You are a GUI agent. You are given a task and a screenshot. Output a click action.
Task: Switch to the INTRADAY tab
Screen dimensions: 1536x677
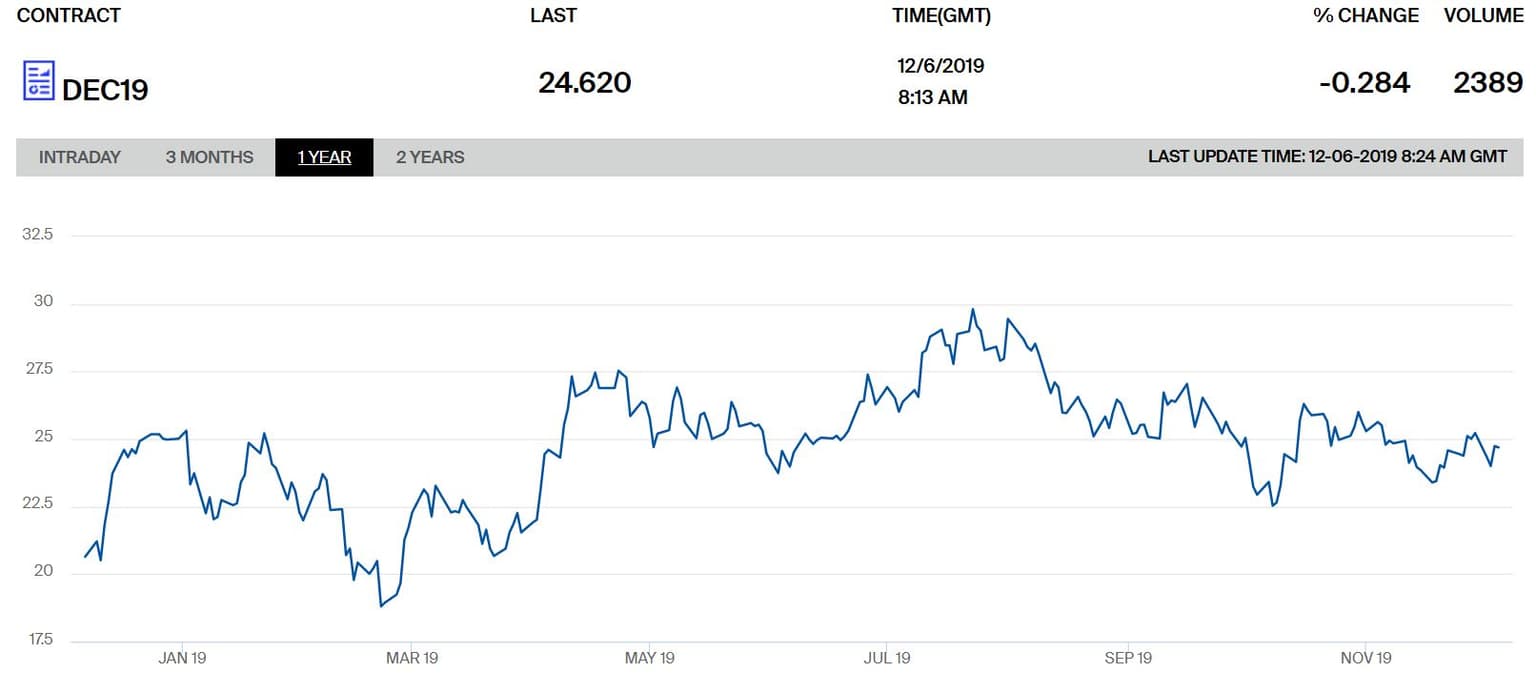point(80,157)
